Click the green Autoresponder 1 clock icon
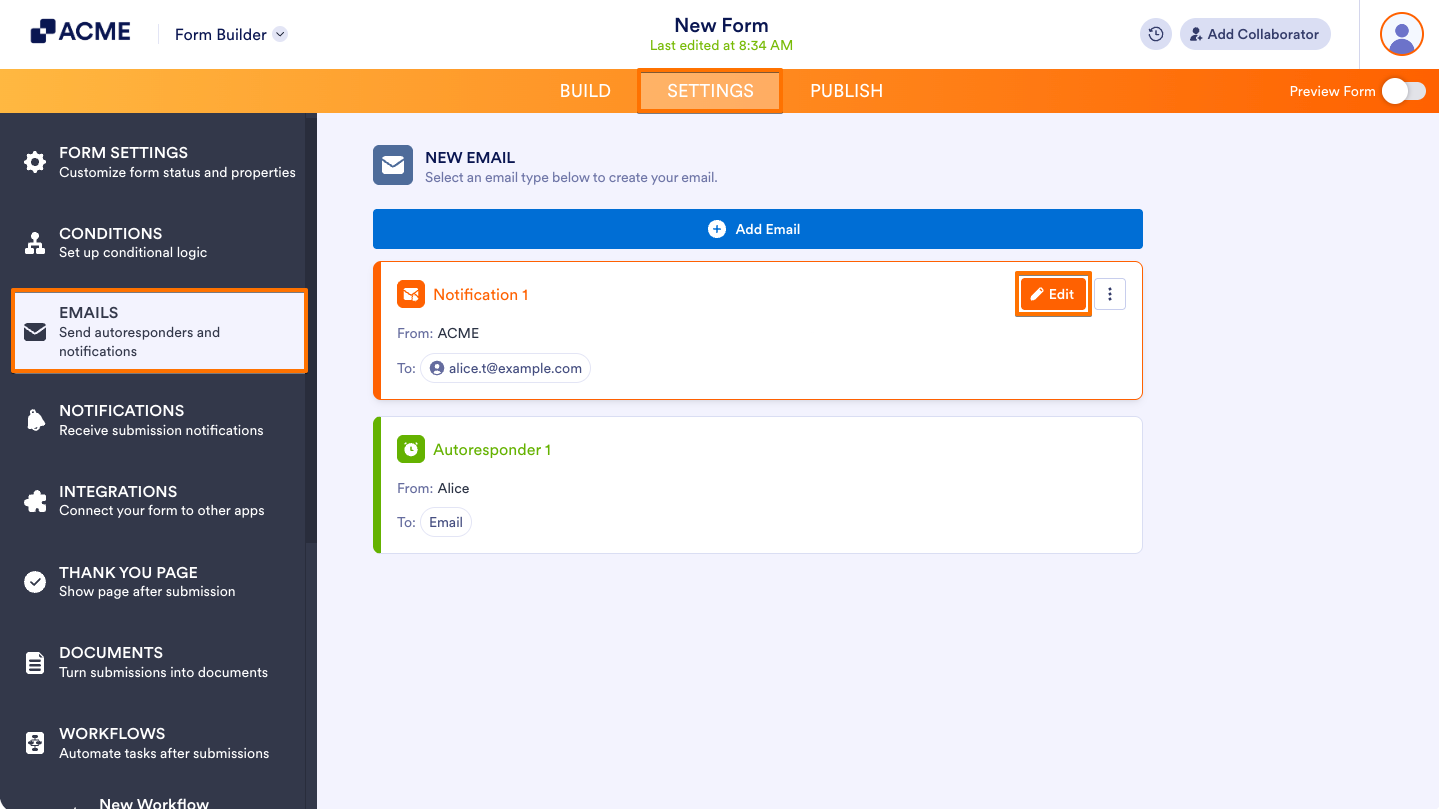This screenshot has width=1439, height=809. coord(411,449)
